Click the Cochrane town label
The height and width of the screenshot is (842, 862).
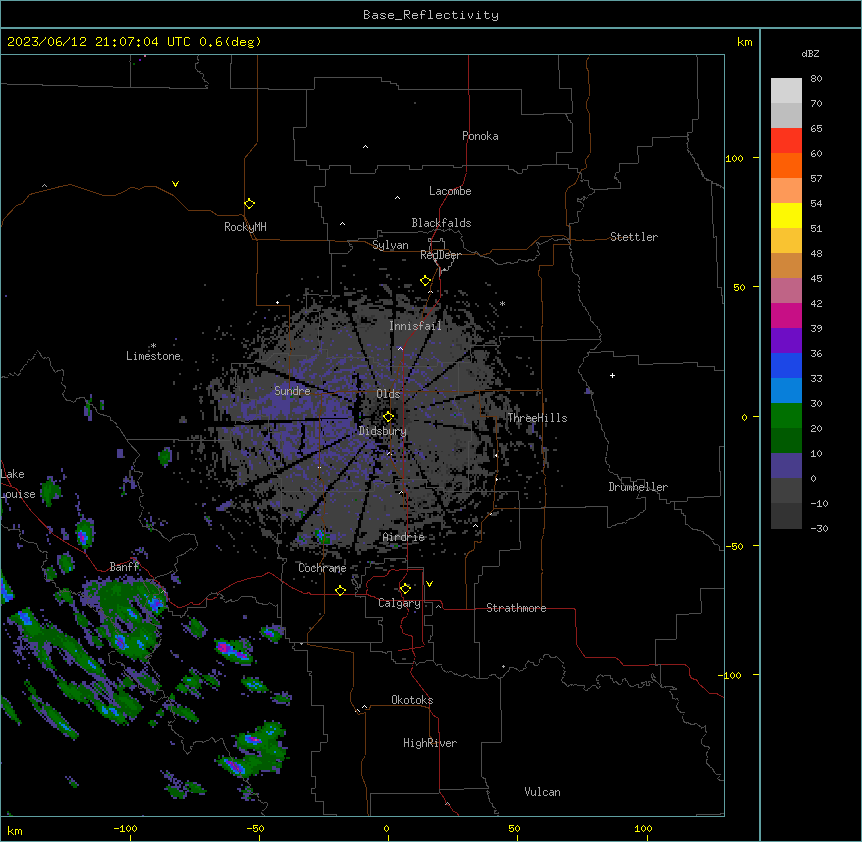[322, 568]
